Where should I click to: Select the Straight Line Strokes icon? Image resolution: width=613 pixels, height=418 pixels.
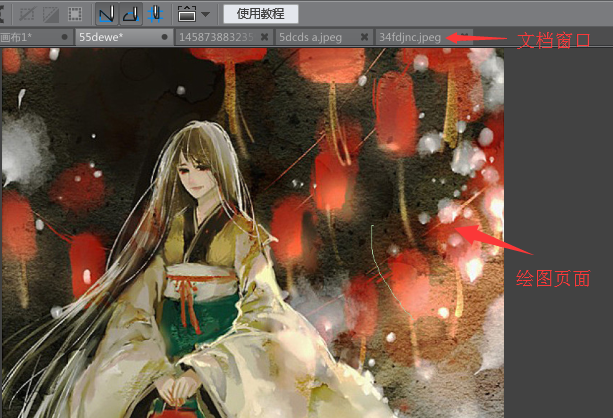[x=131, y=14]
